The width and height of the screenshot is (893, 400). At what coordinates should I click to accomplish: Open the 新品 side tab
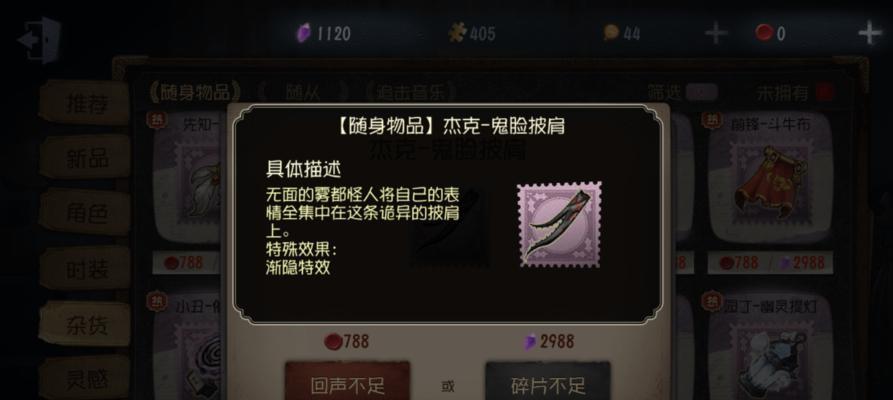(85, 158)
